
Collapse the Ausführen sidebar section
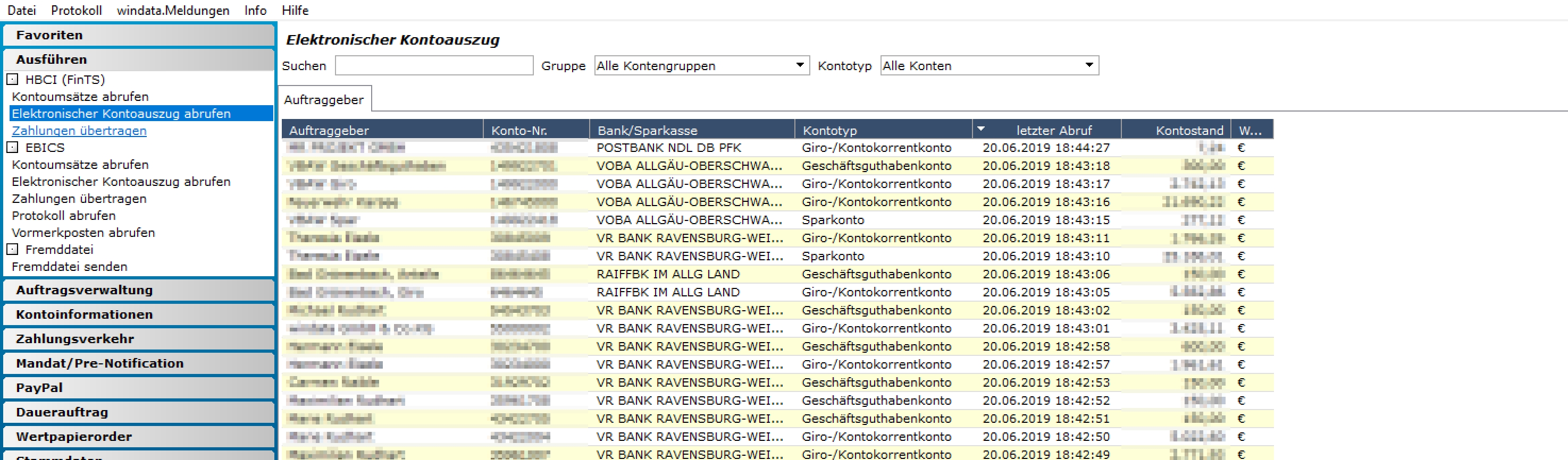pos(139,59)
